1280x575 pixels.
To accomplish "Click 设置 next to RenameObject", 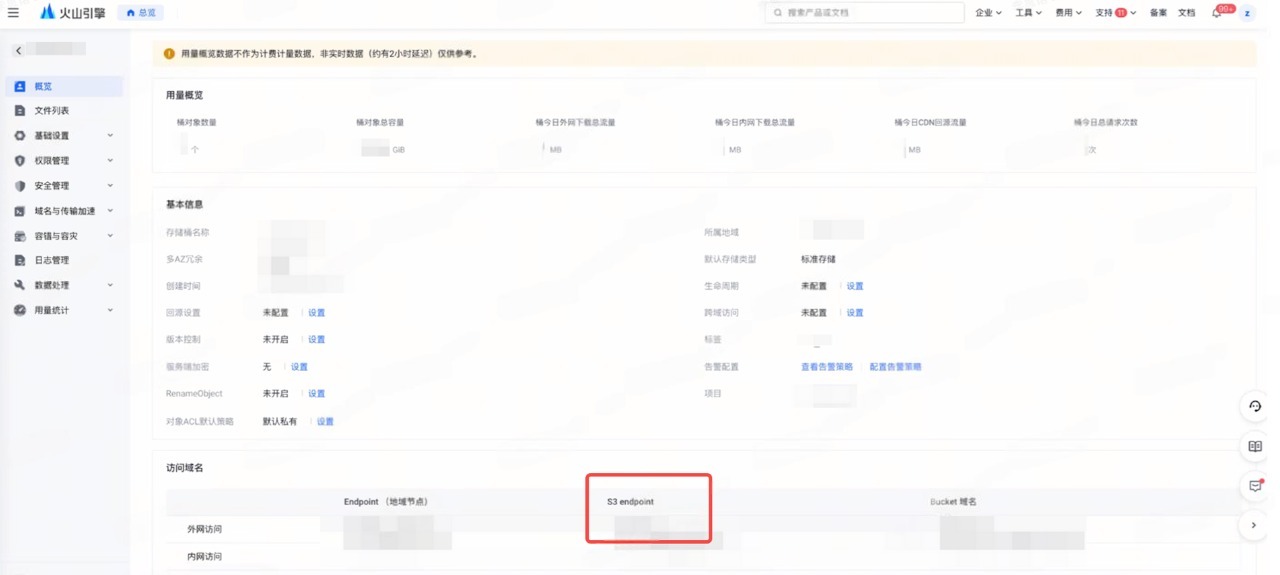I will [316, 394].
